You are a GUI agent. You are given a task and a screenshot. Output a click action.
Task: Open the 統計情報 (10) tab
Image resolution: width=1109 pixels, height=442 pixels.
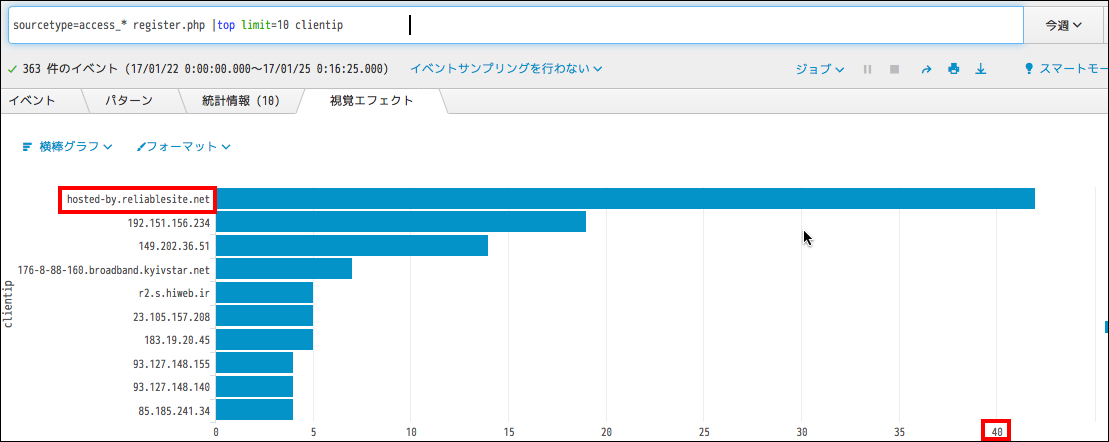point(239,101)
